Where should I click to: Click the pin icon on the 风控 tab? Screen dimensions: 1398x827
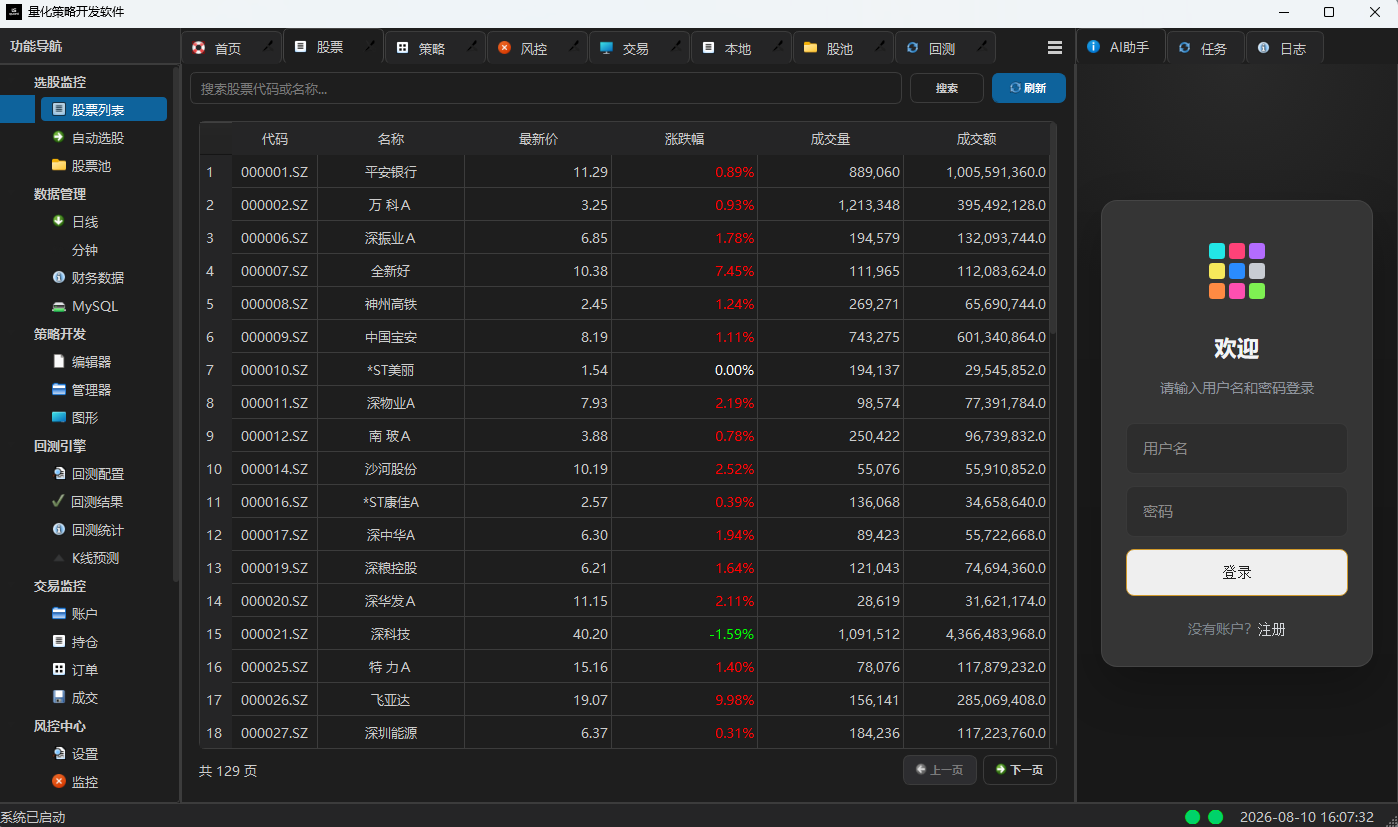click(x=573, y=47)
